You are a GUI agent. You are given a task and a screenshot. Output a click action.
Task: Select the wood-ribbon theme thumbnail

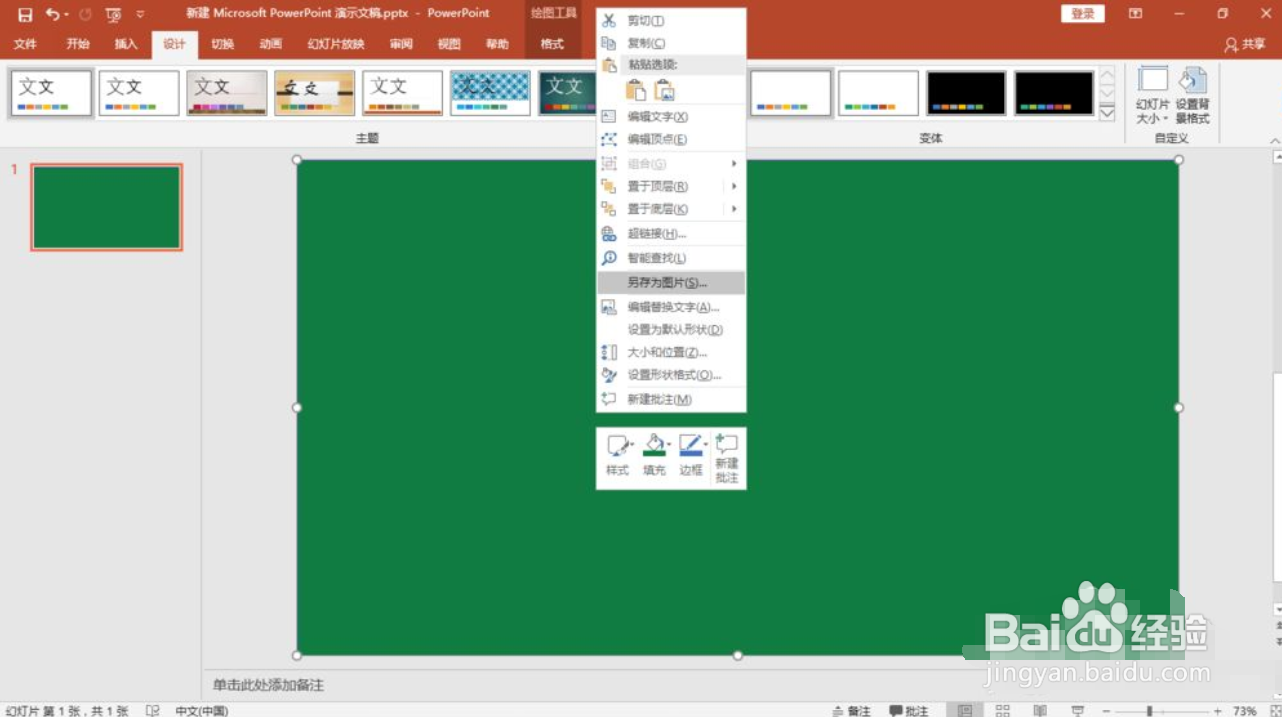tap(315, 93)
